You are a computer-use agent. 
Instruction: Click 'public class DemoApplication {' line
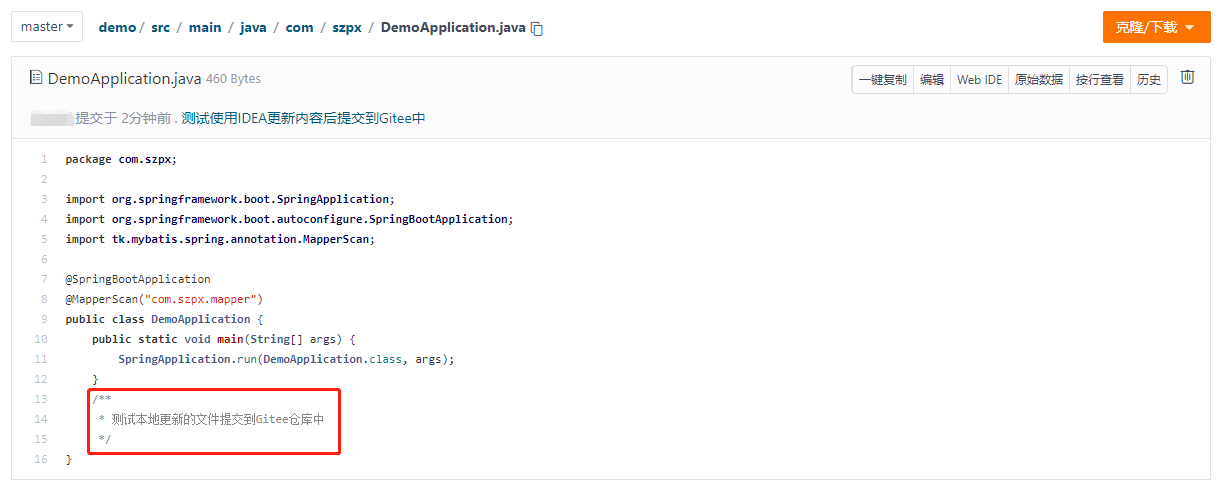pyautogui.click(x=164, y=319)
